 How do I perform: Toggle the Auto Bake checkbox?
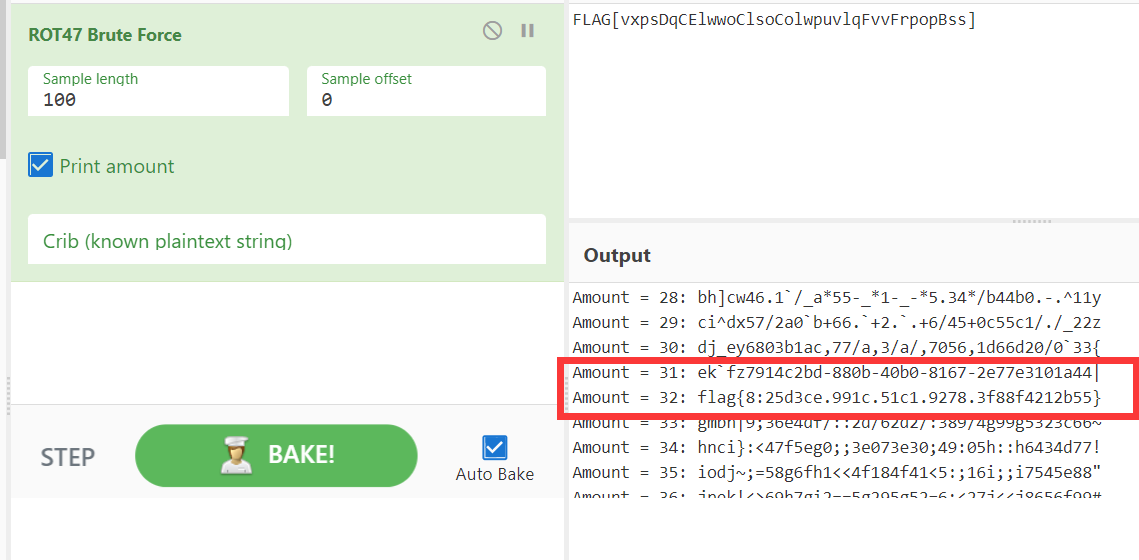[494, 447]
